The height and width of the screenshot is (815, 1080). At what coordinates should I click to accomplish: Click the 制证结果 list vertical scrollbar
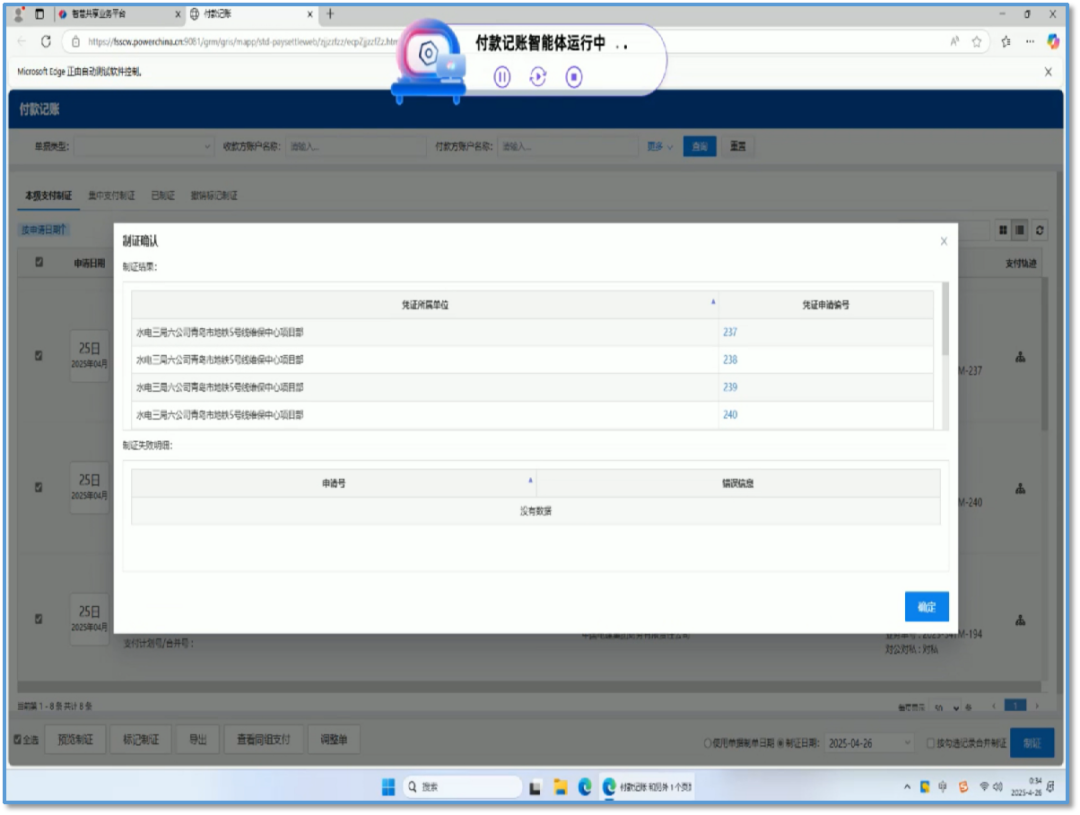pos(945,319)
